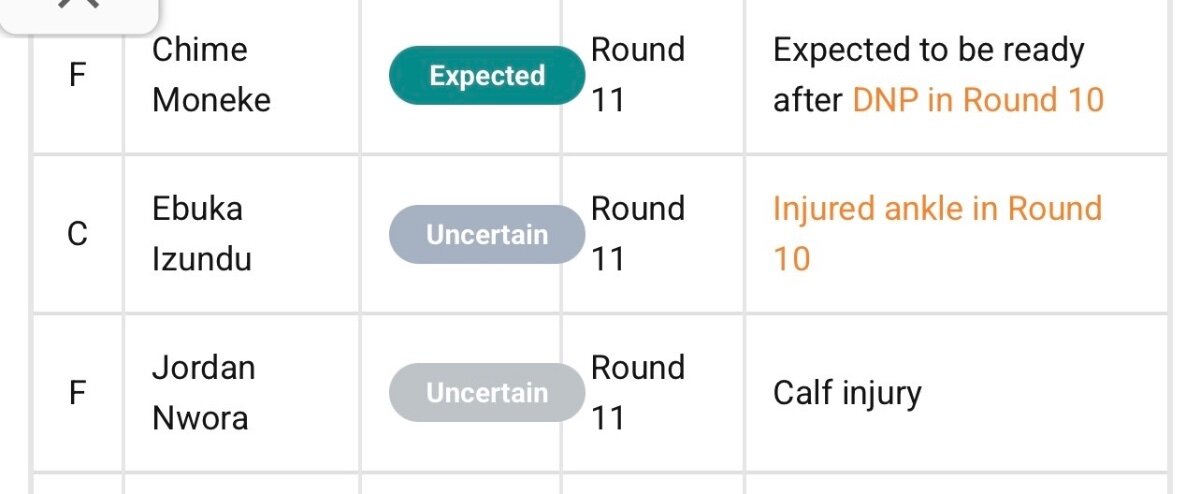Viewport: 1200px width, 494px height.
Task: Click Round 11 in Chime Moneke's row
Action: point(637,75)
